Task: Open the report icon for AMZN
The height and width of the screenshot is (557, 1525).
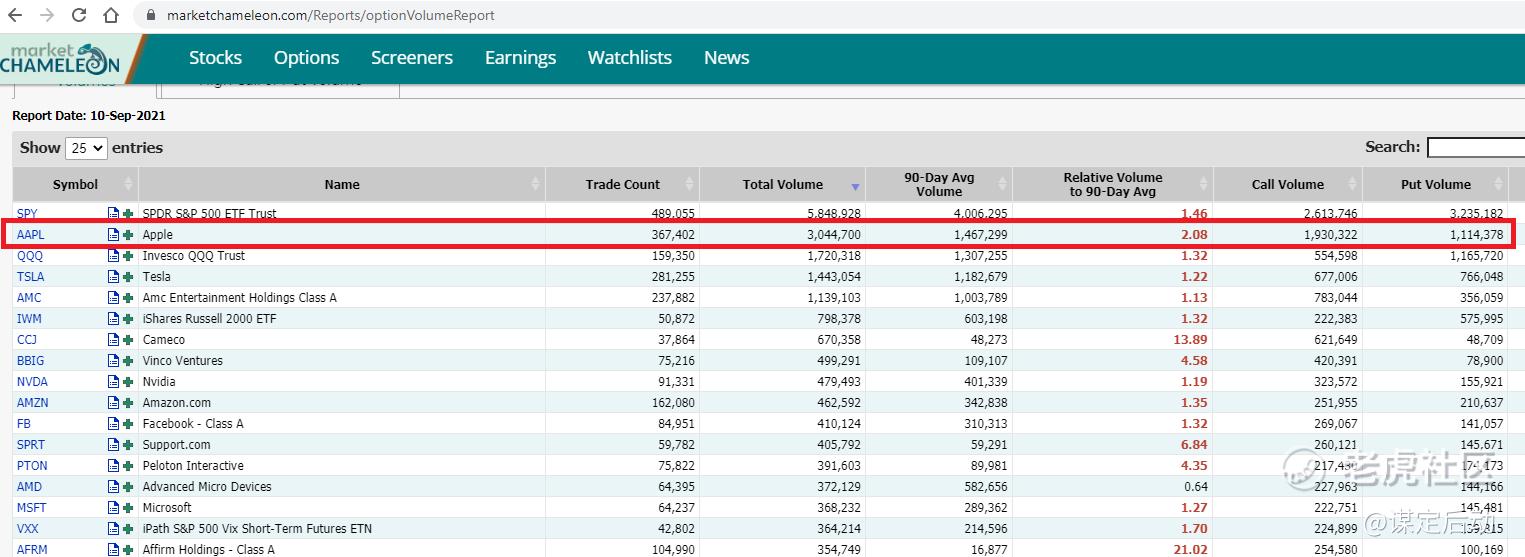Action: click(113, 403)
